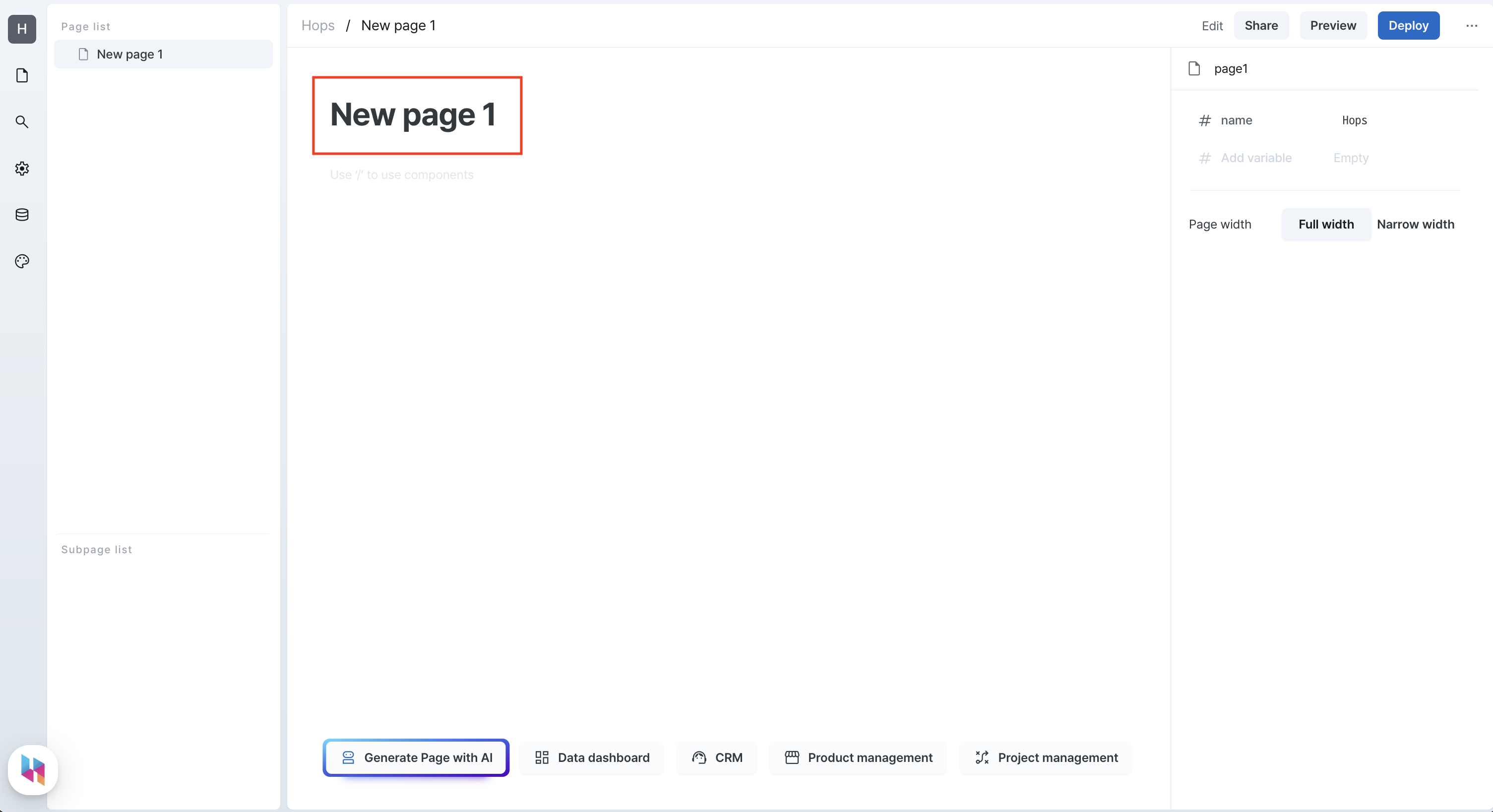Select New page 1 in Page list

(x=164, y=54)
